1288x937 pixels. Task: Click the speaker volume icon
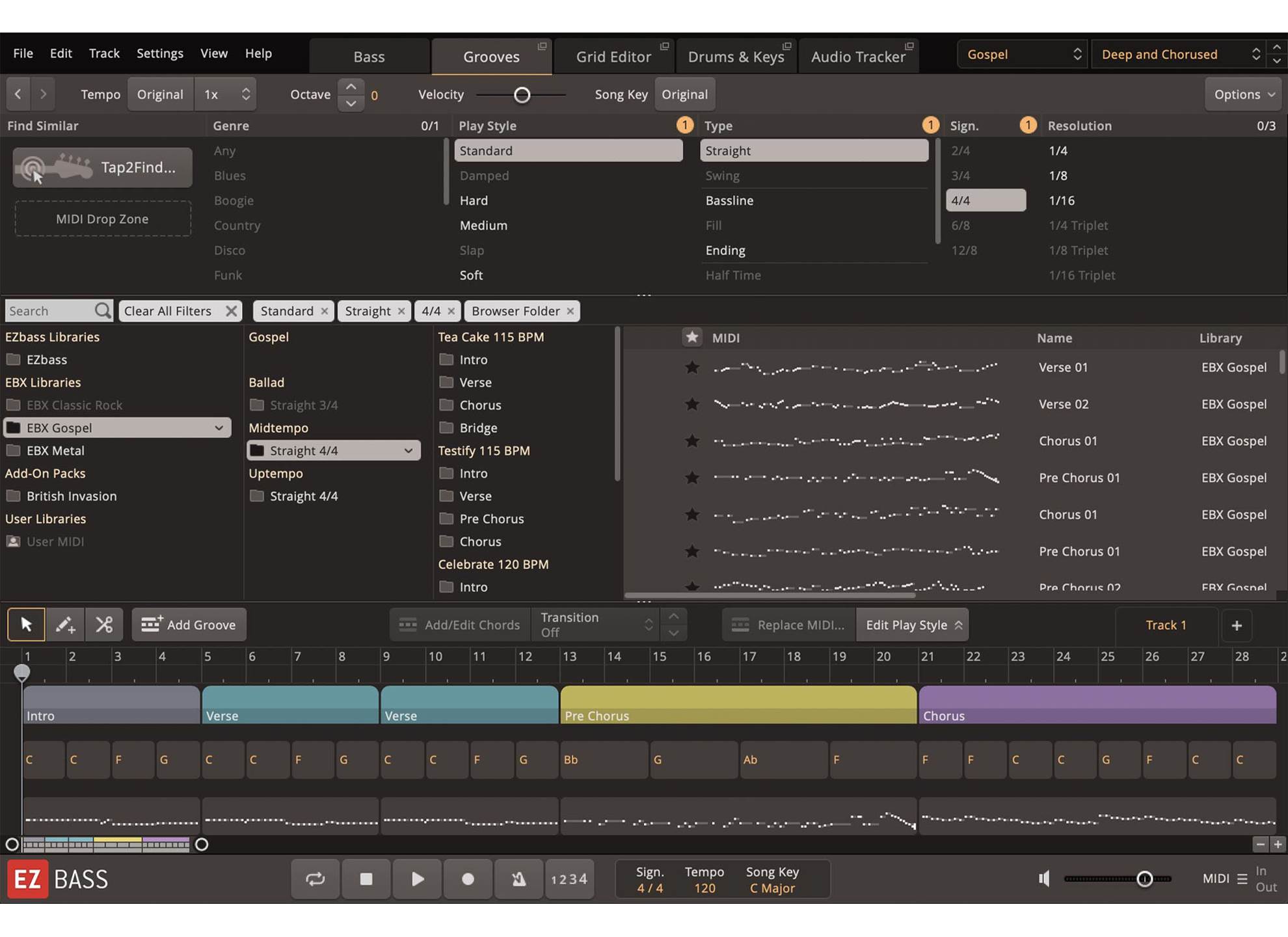coord(1044,879)
